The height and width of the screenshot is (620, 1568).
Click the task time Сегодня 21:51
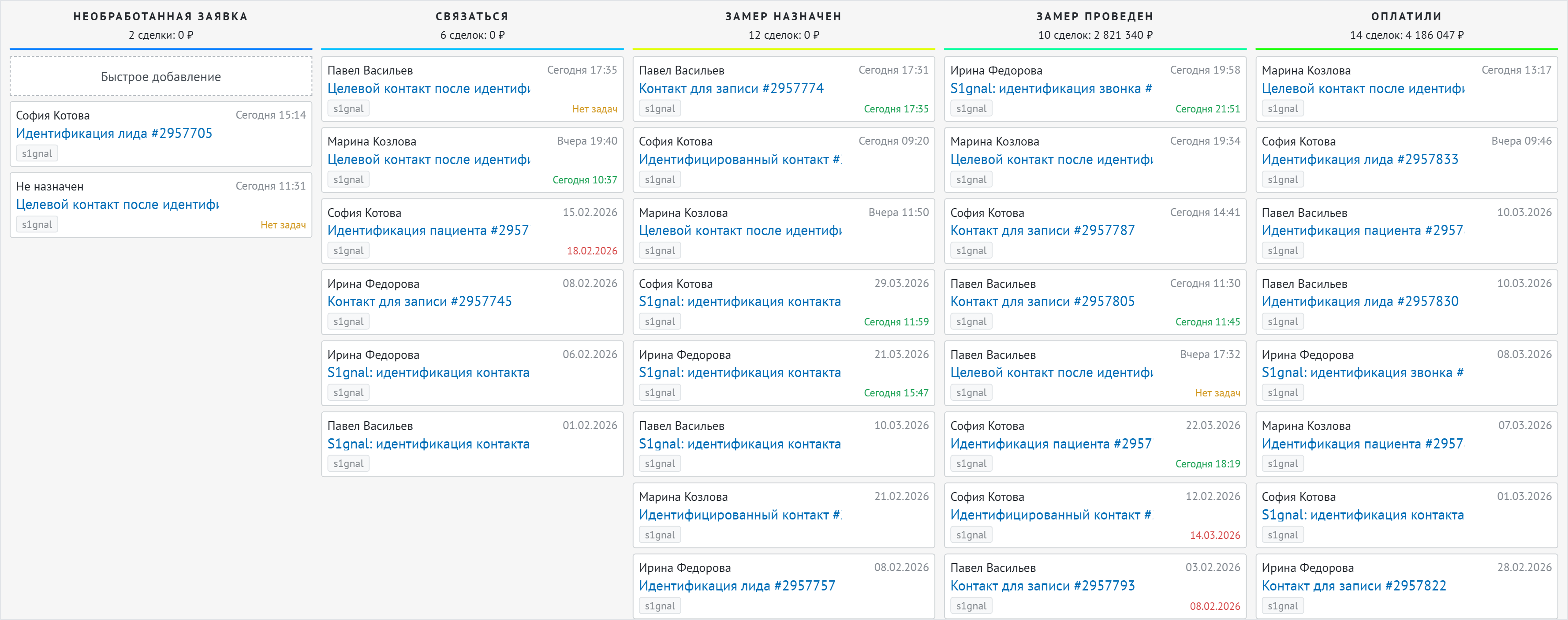[x=1207, y=109]
